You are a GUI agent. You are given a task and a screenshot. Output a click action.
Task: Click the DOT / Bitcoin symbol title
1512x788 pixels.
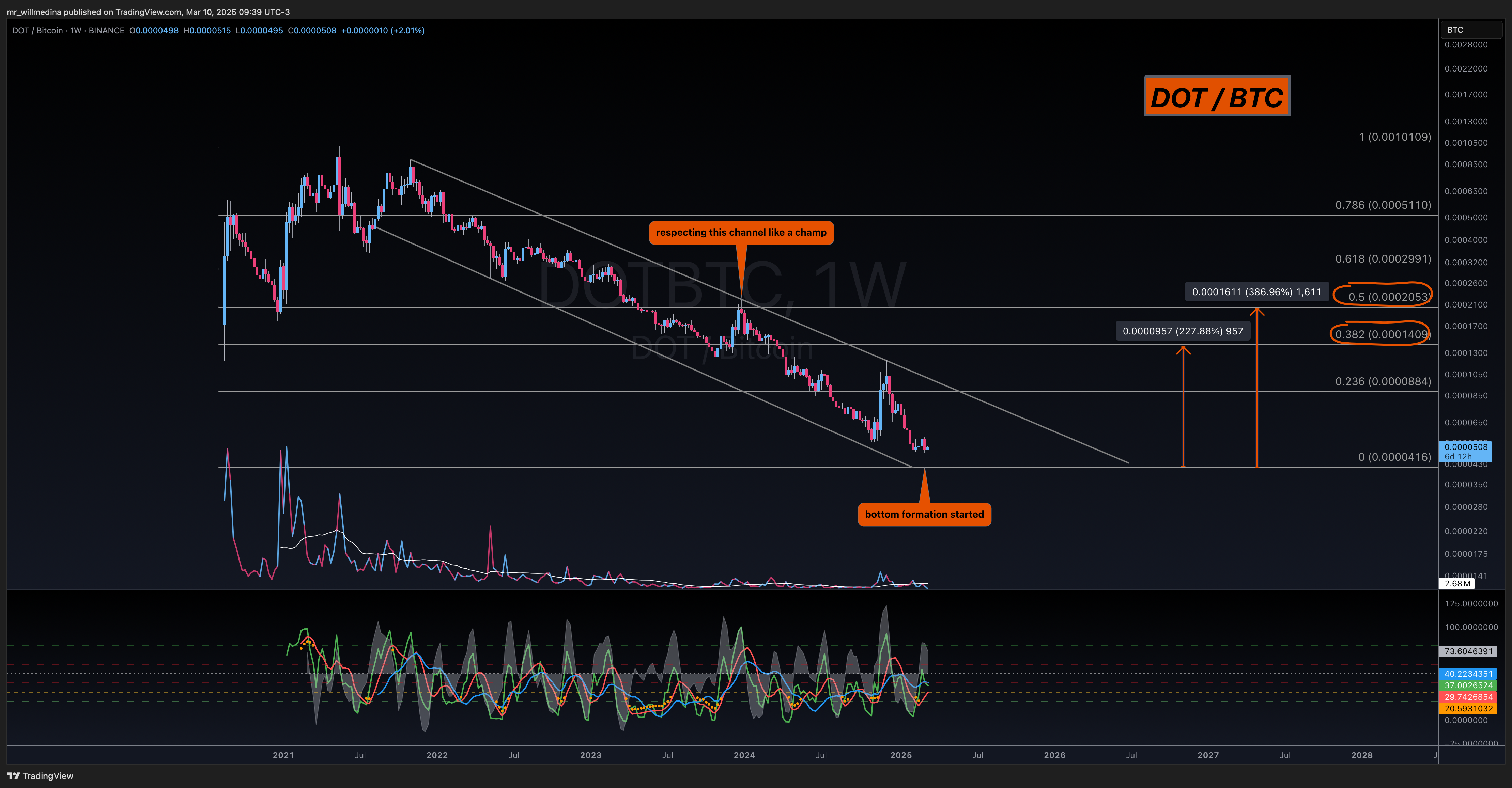click(37, 31)
